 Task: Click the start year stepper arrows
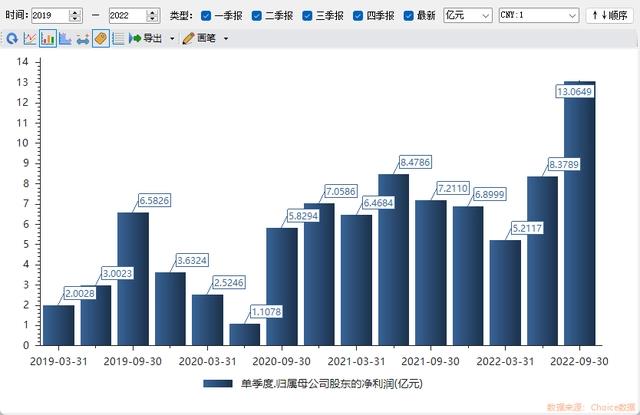pos(75,16)
